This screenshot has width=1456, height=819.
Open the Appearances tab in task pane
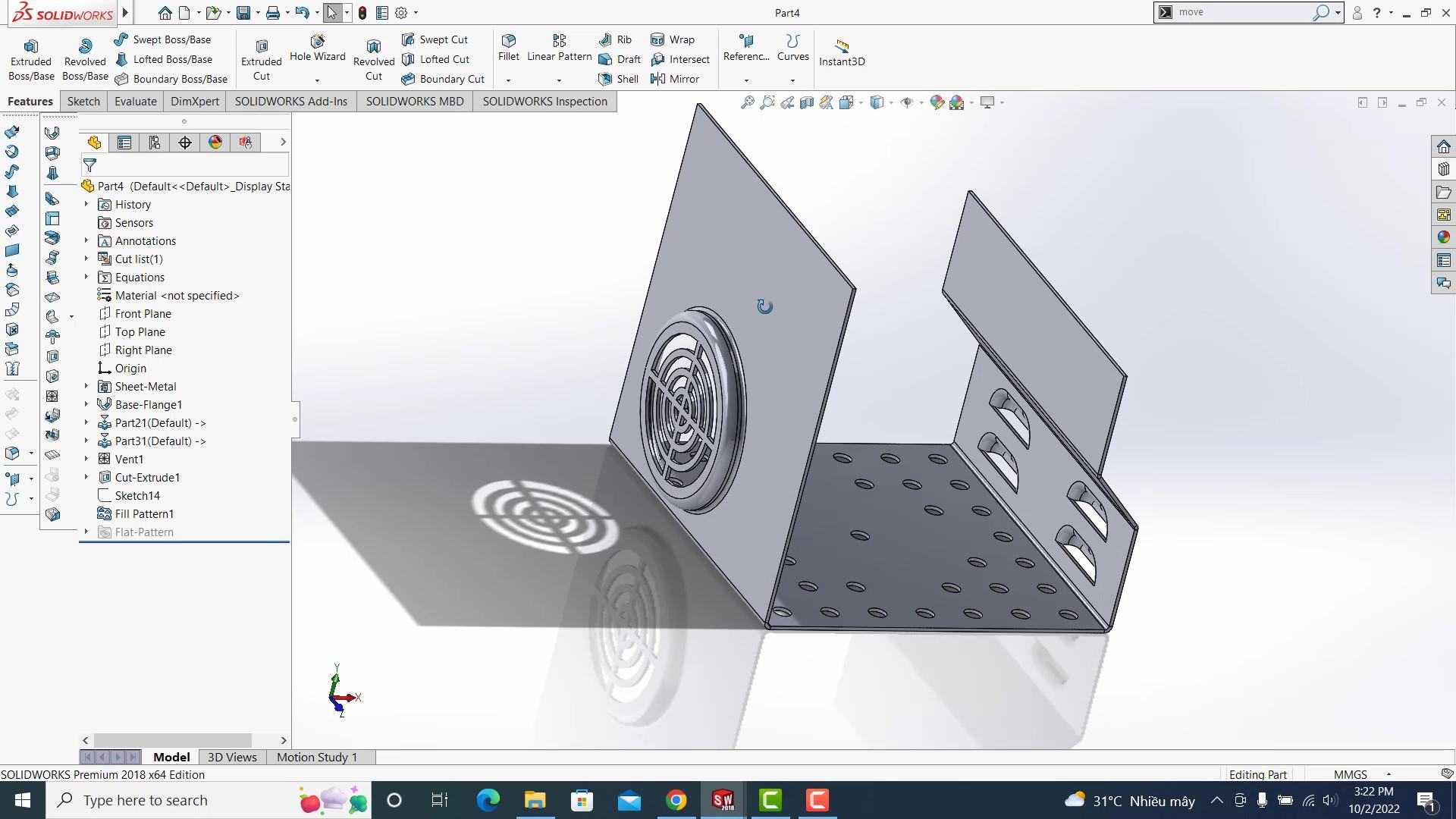point(1443,237)
